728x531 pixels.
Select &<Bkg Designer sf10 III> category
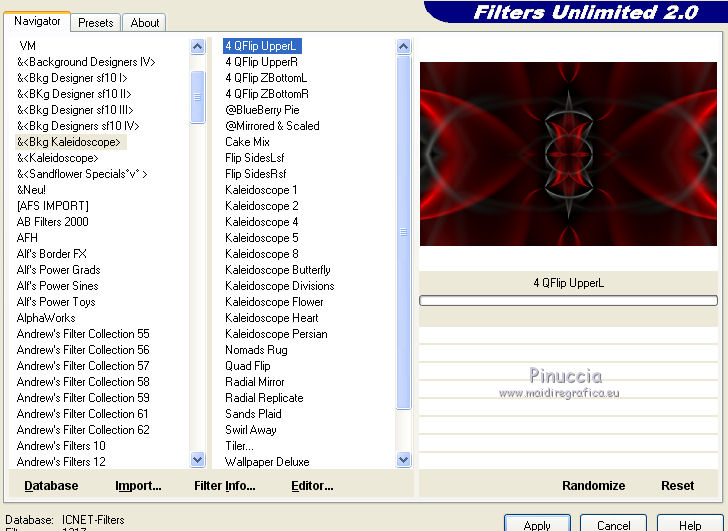pyautogui.click(x=75, y=110)
